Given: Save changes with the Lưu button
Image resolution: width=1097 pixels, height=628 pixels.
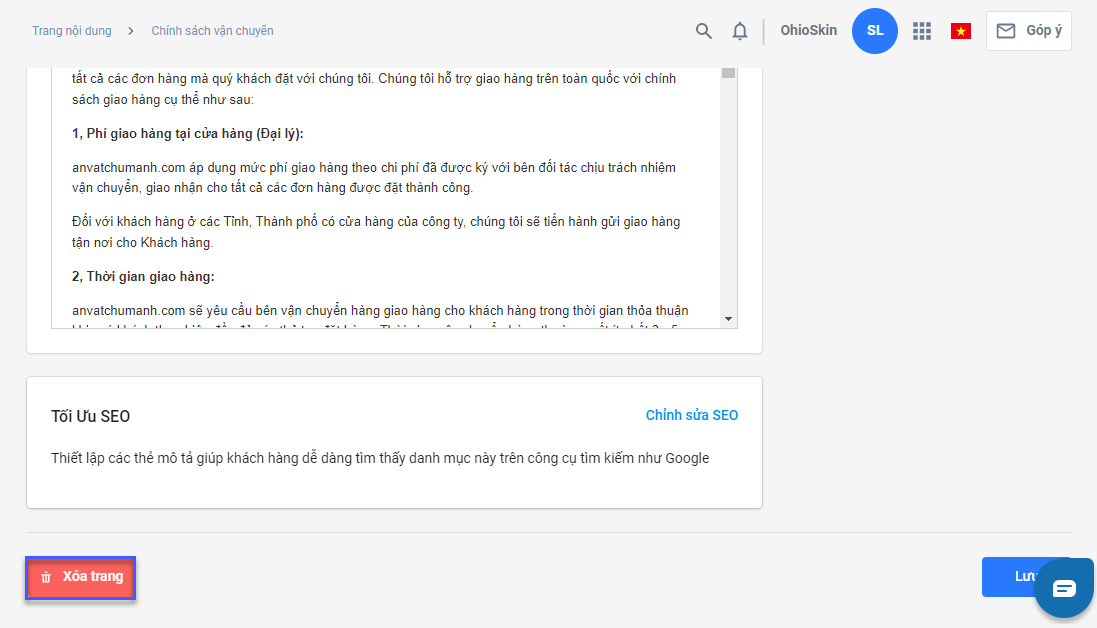Looking at the screenshot, I should pos(1024,577).
